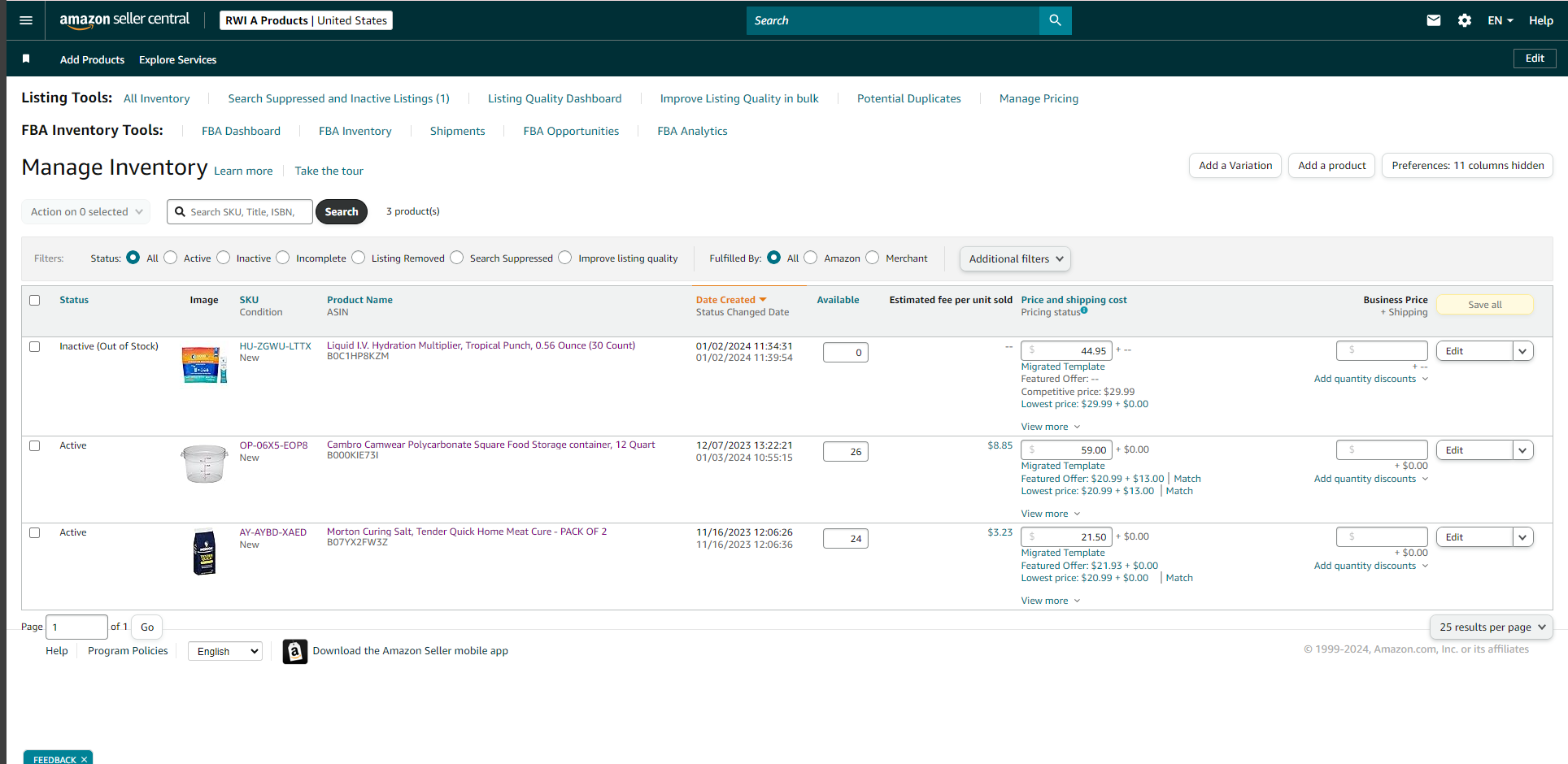Screen dimensions: 1568x764
Task: Click Add a product button
Action: 1331,165
